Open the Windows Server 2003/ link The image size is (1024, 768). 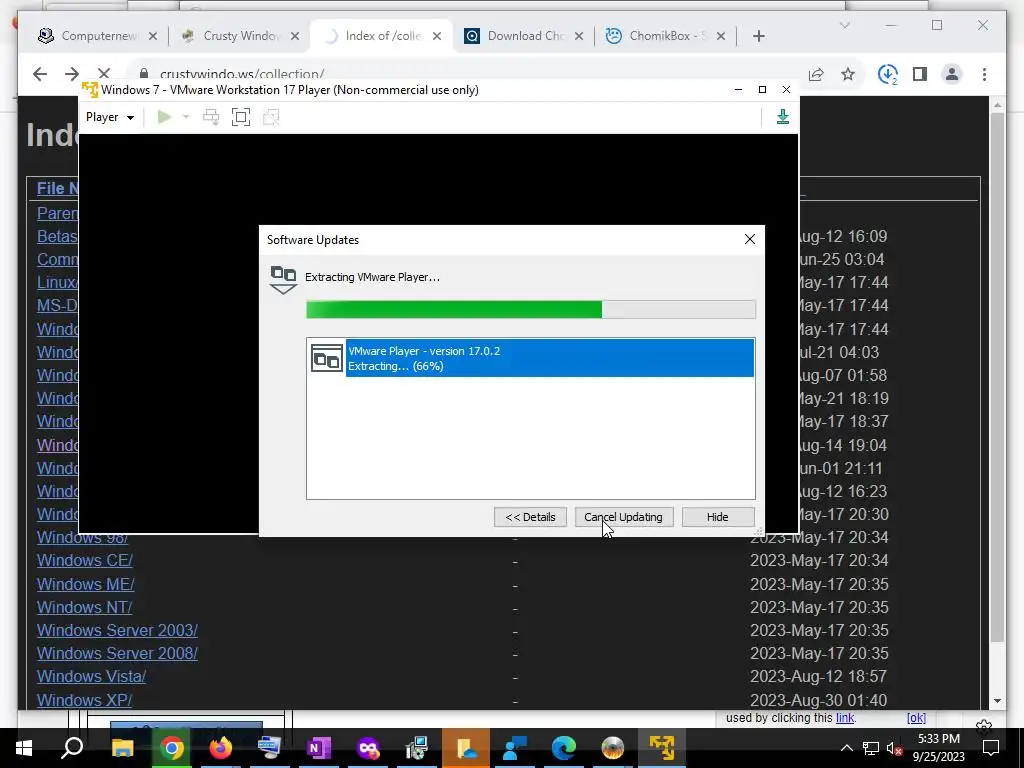pos(117,630)
